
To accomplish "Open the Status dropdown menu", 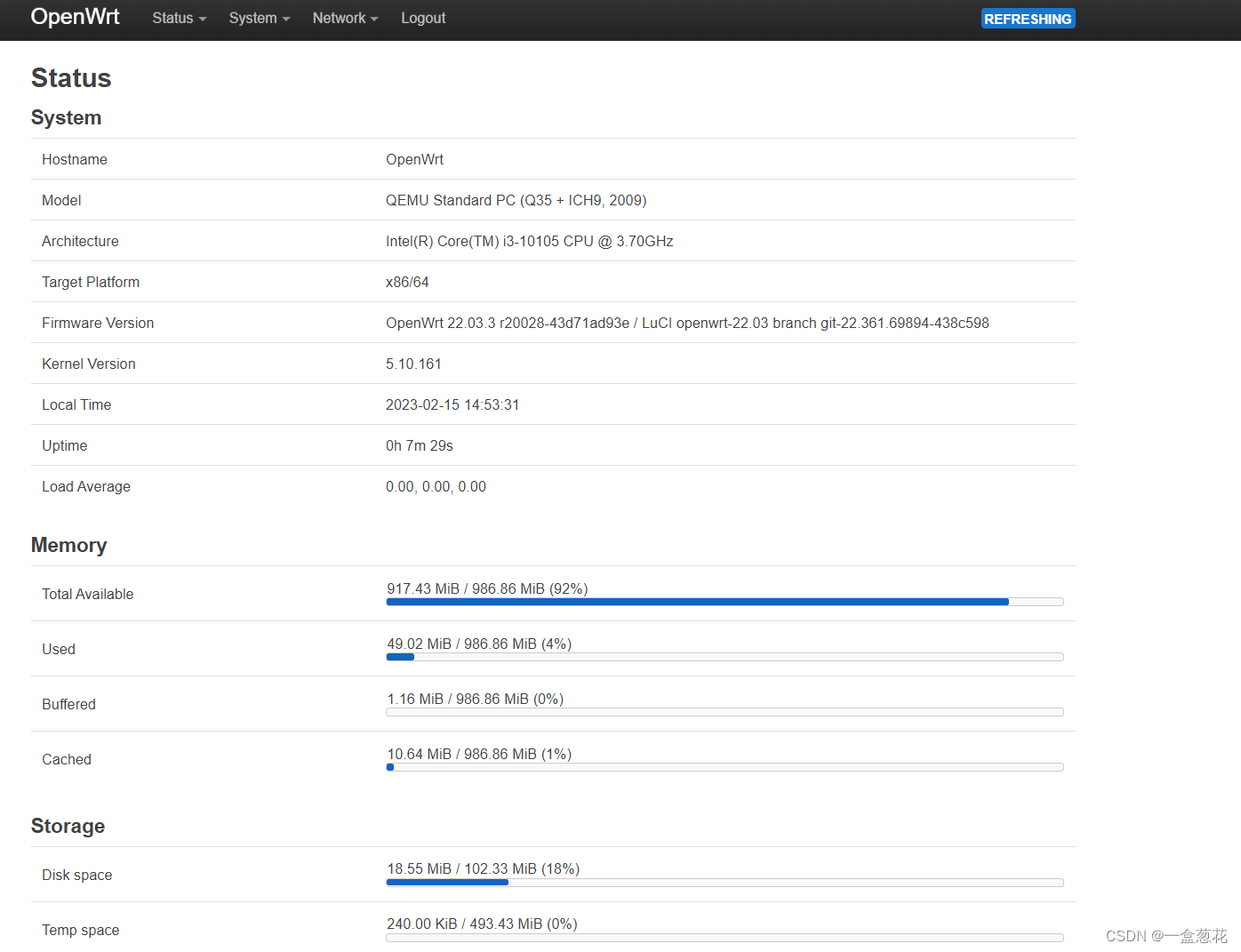I will tap(178, 18).
